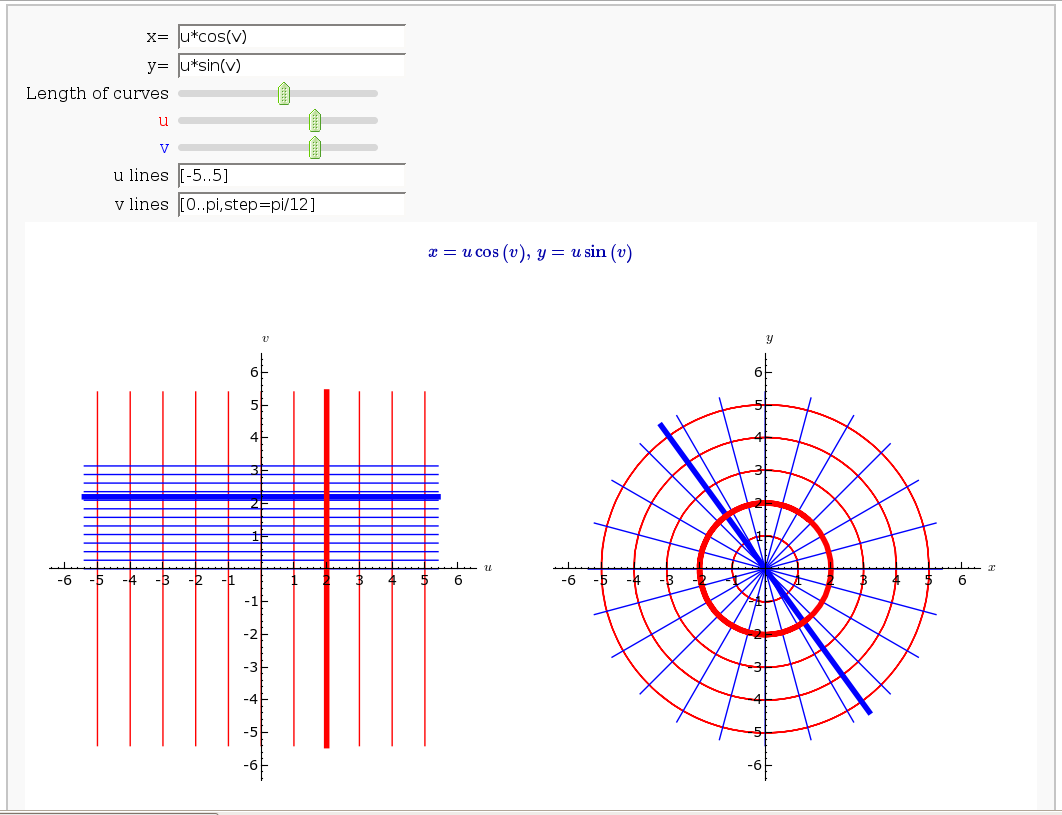
Task: Focus the u lines range field
Action: (291, 176)
